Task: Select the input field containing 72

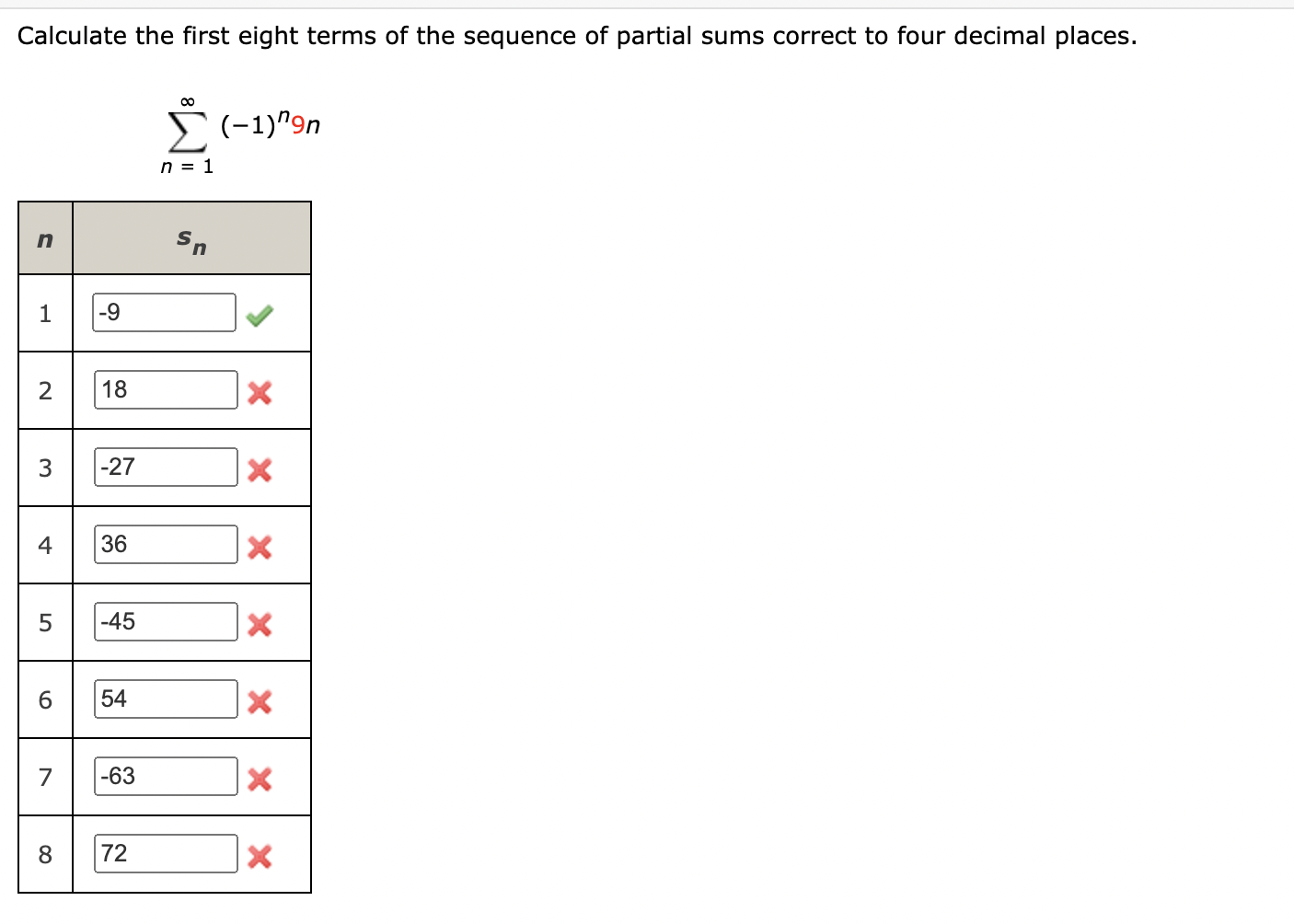Action: coord(163,853)
